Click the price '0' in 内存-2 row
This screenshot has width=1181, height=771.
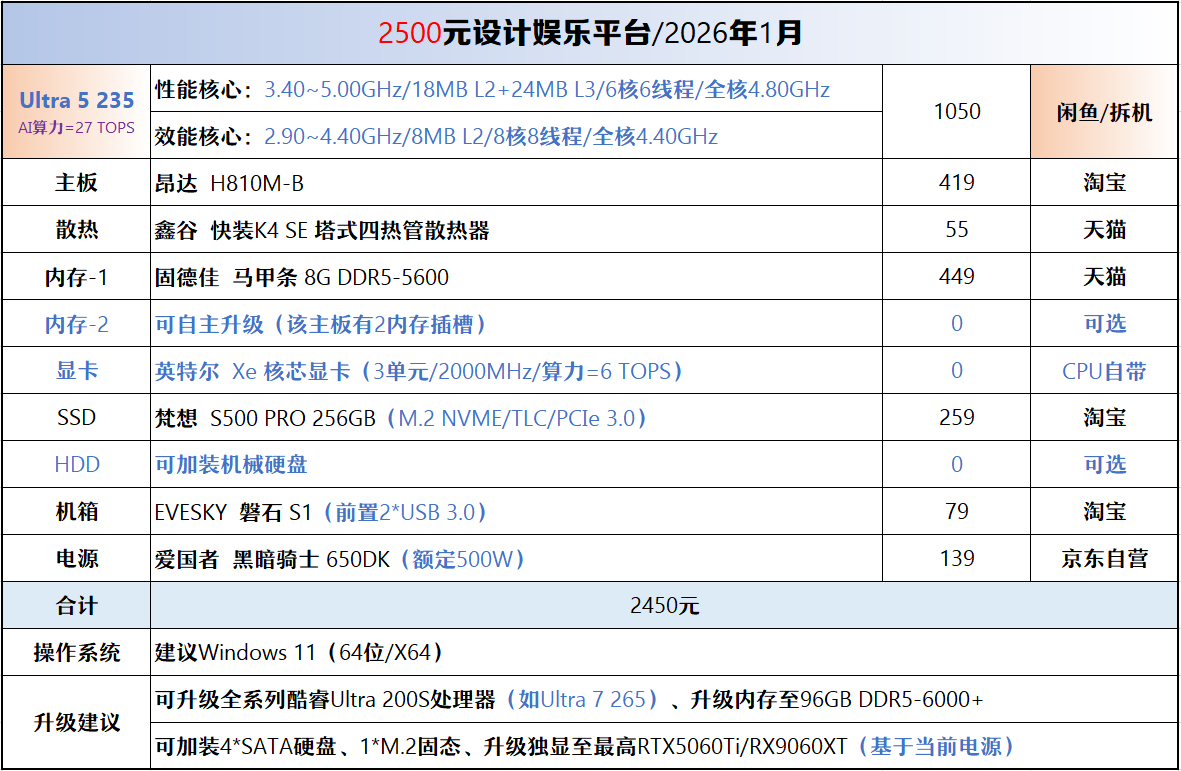pyautogui.click(x=957, y=324)
